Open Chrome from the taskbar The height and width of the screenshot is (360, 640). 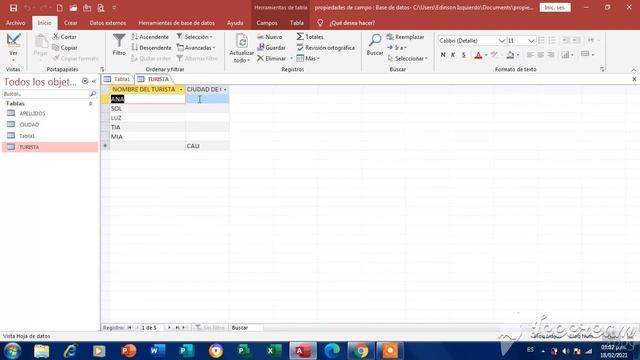(x=360, y=351)
